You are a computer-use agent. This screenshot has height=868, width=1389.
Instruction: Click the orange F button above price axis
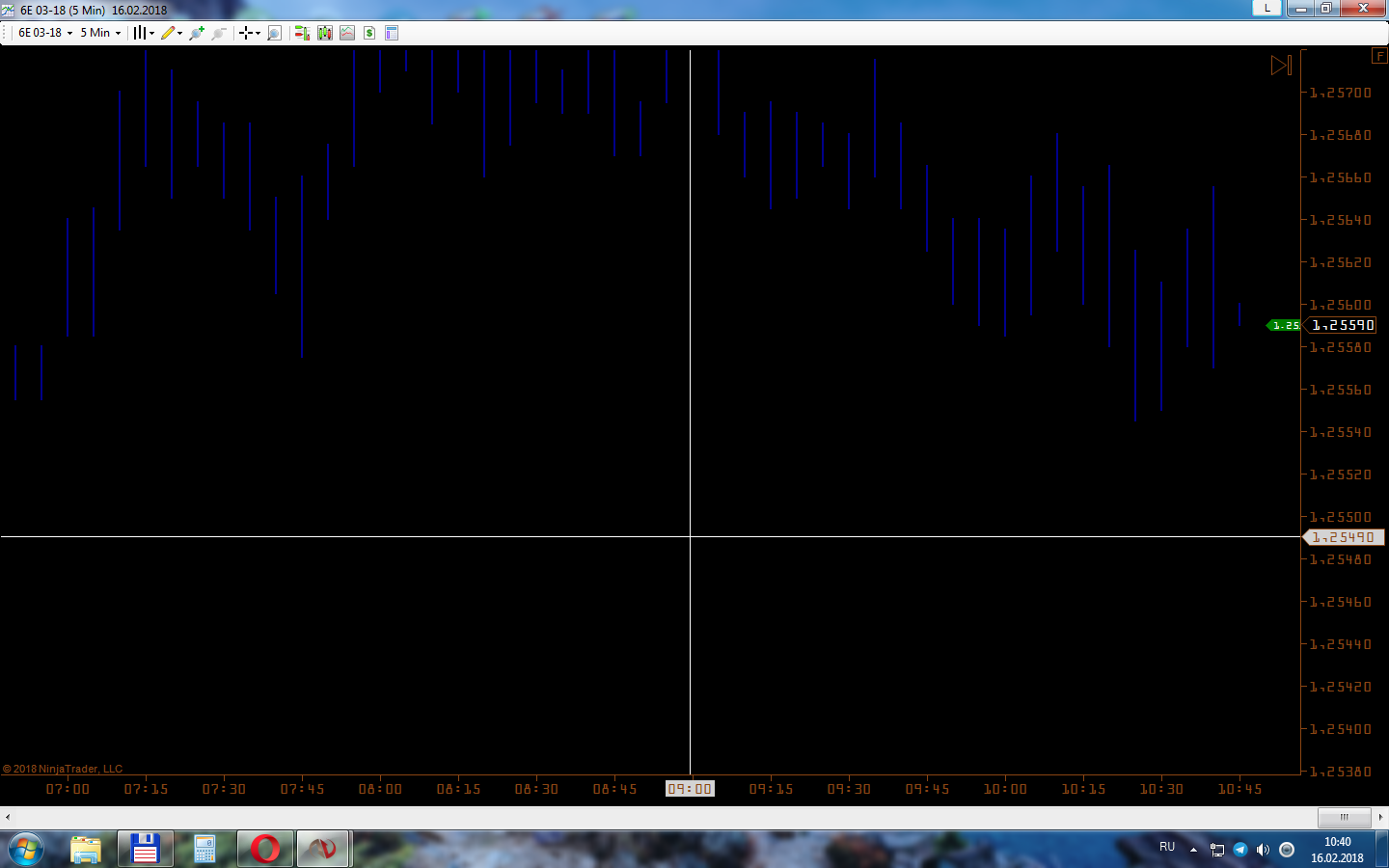tap(1379, 56)
